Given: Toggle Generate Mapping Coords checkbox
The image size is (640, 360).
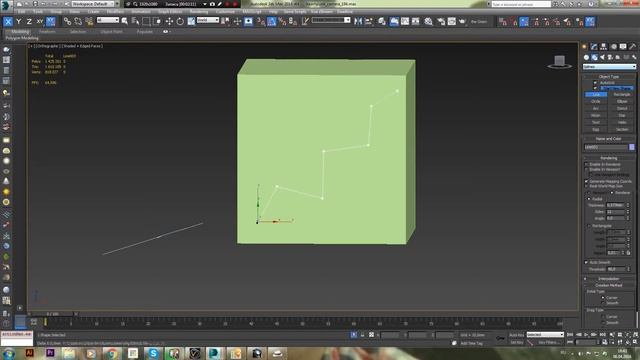Looking at the screenshot, I should [587, 181].
